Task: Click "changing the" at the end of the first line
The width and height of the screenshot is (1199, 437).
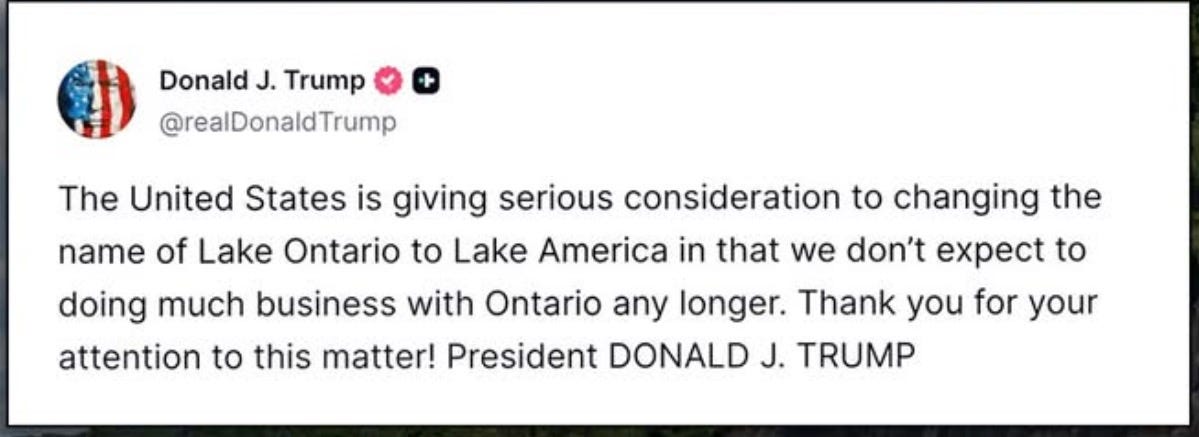Action: tap(997, 199)
